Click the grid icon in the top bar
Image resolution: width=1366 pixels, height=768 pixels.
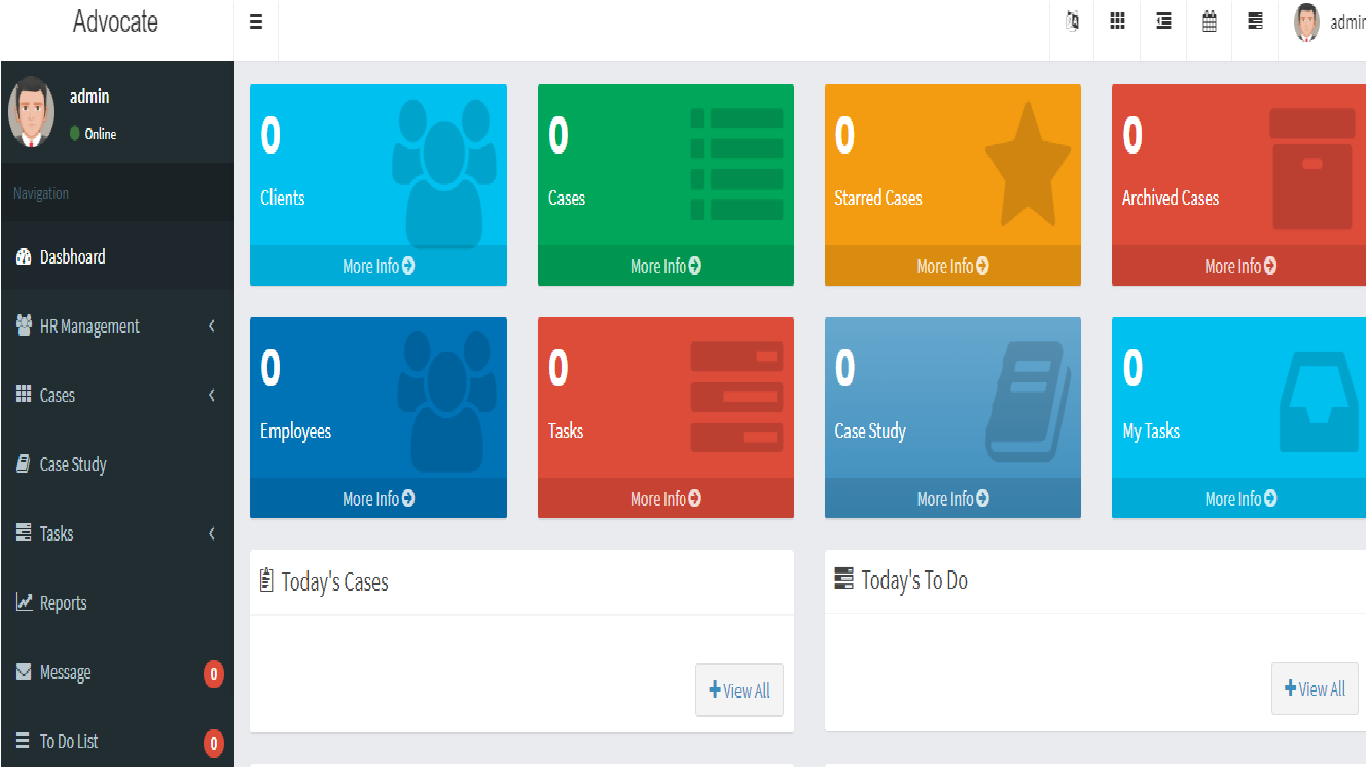pyautogui.click(x=1118, y=22)
